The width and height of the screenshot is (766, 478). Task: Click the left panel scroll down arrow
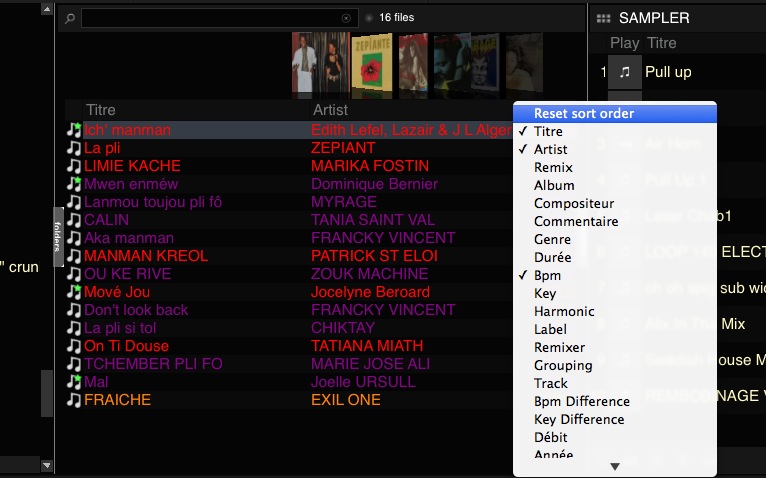tap(47, 465)
